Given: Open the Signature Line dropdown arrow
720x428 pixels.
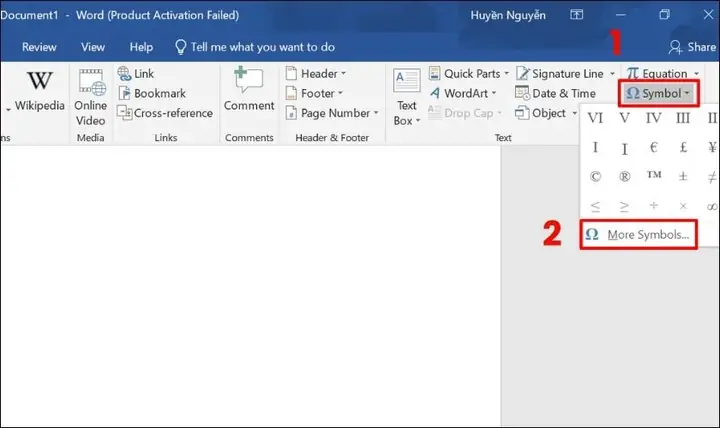Looking at the screenshot, I should pyautogui.click(x=612, y=73).
